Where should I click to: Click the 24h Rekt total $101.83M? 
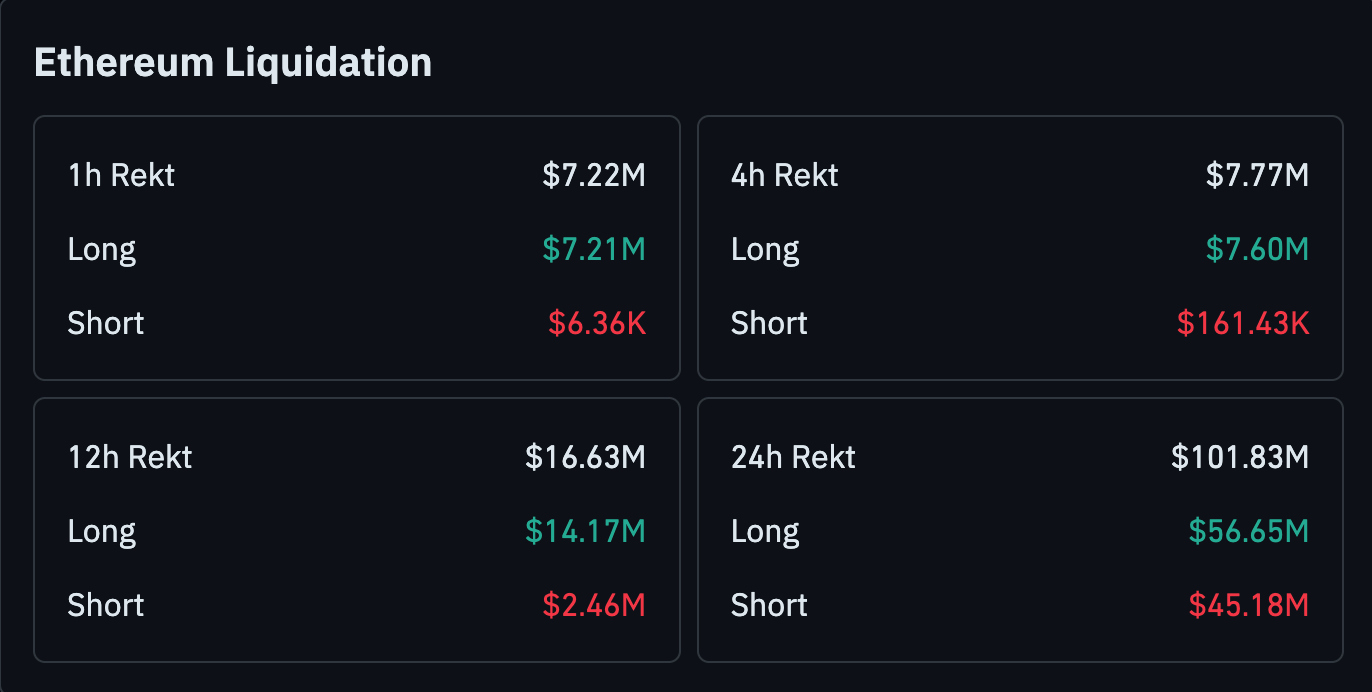point(1240,458)
